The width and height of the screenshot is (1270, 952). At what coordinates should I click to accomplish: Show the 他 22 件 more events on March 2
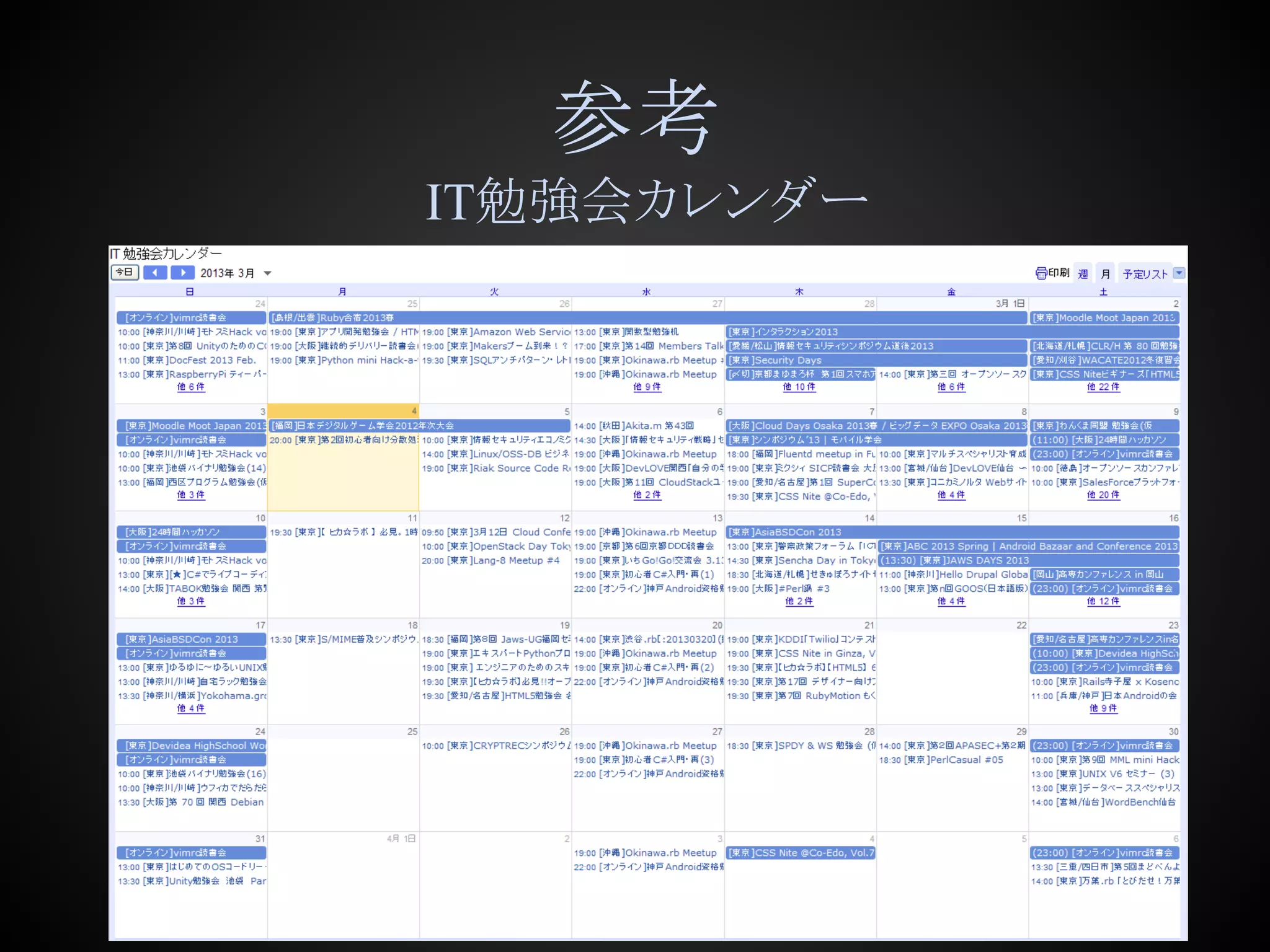pos(1103,387)
